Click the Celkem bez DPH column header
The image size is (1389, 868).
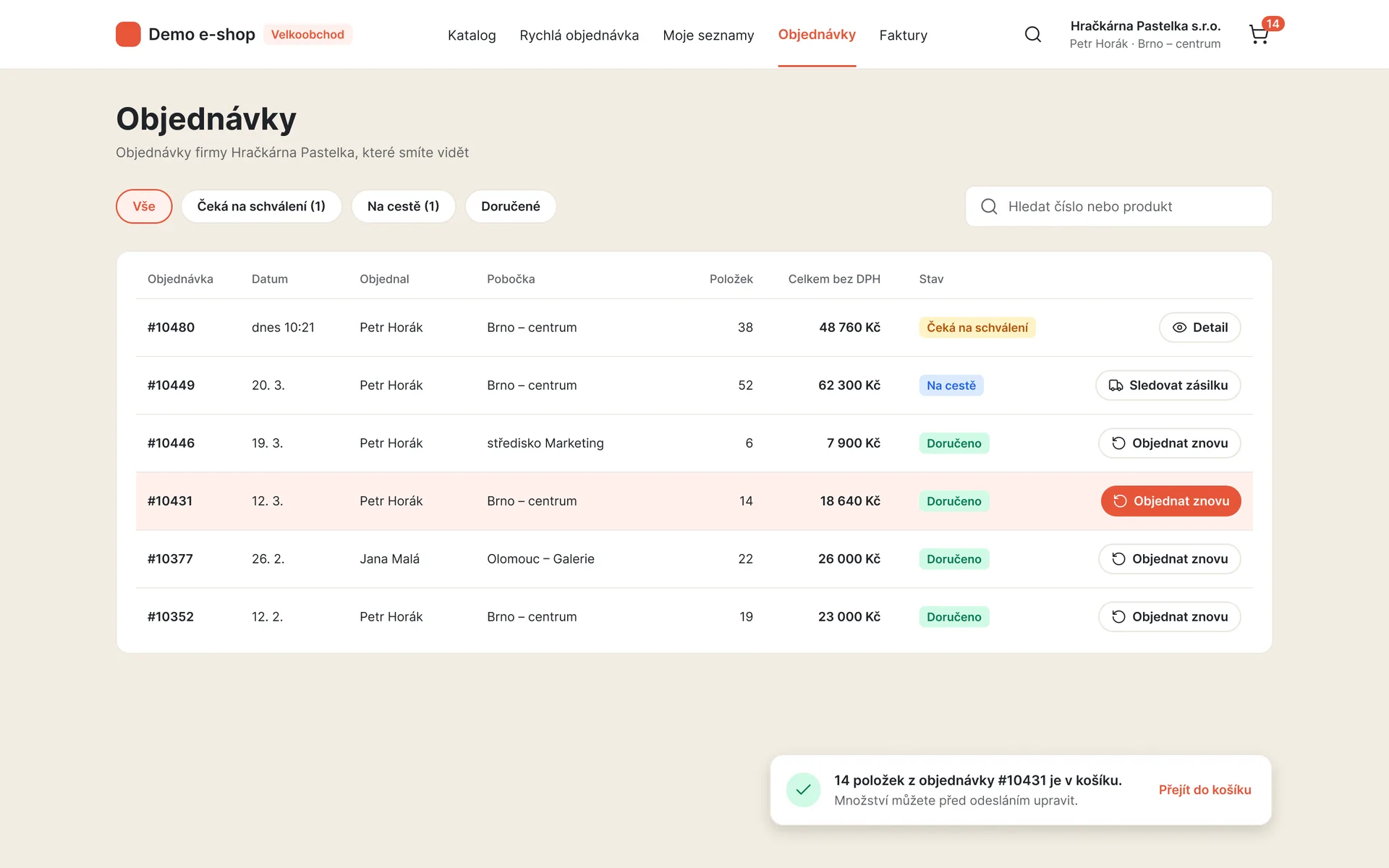pos(834,279)
